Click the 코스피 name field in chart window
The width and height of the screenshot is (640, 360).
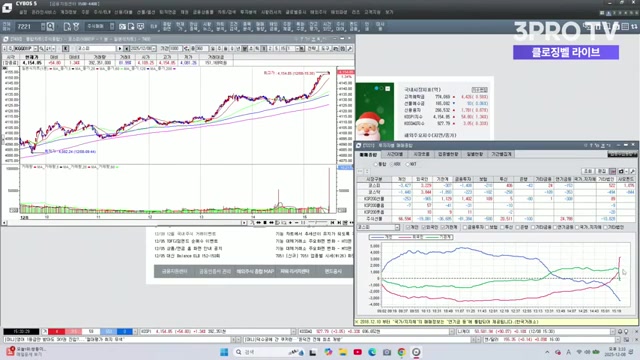pyautogui.click(x=97, y=49)
